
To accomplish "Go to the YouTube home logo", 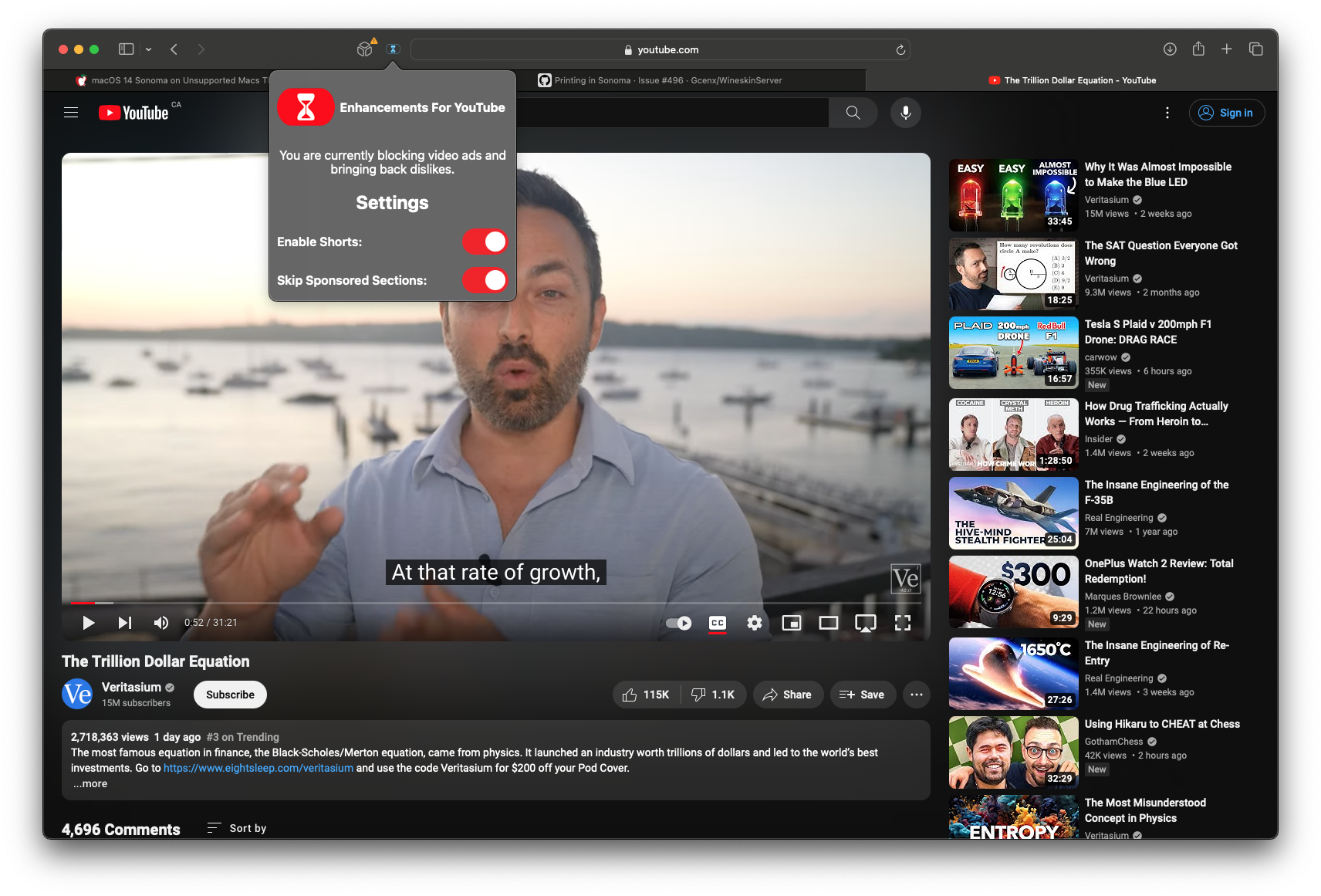I will point(134,113).
